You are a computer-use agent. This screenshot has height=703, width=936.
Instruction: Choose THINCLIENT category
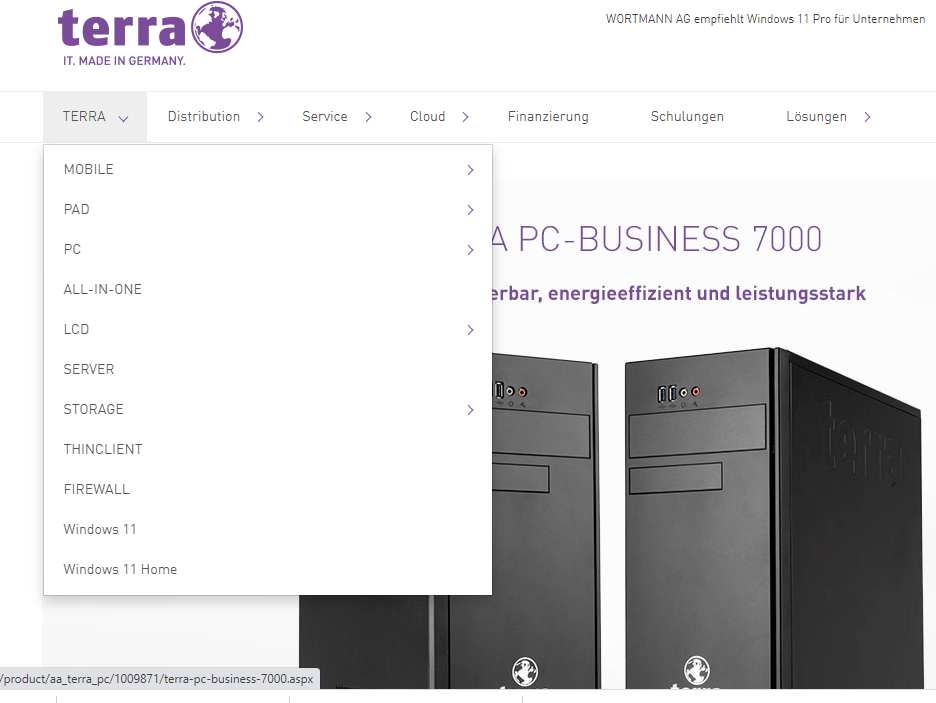pos(103,449)
